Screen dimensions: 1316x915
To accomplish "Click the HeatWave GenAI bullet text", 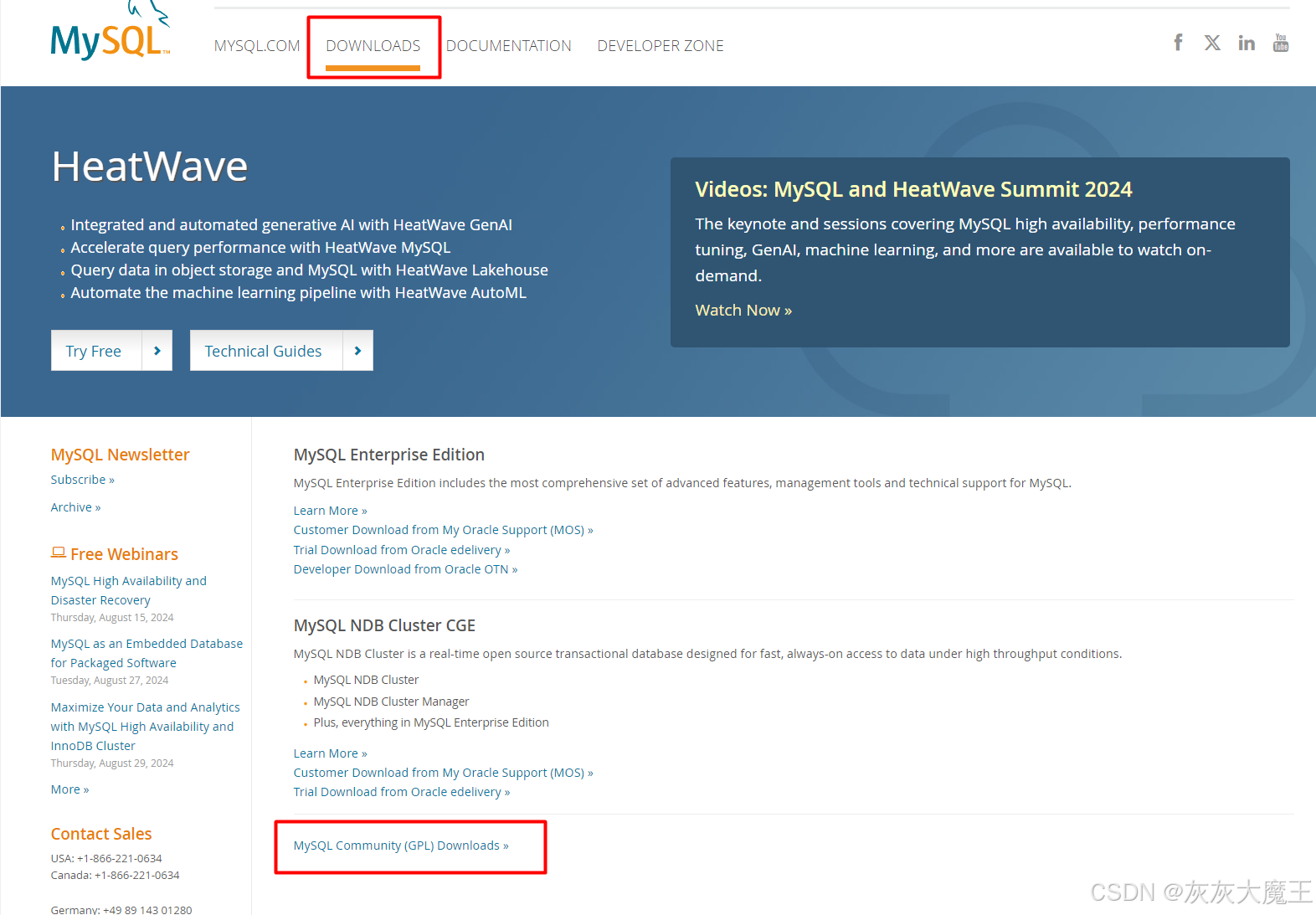I will point(291,224).
